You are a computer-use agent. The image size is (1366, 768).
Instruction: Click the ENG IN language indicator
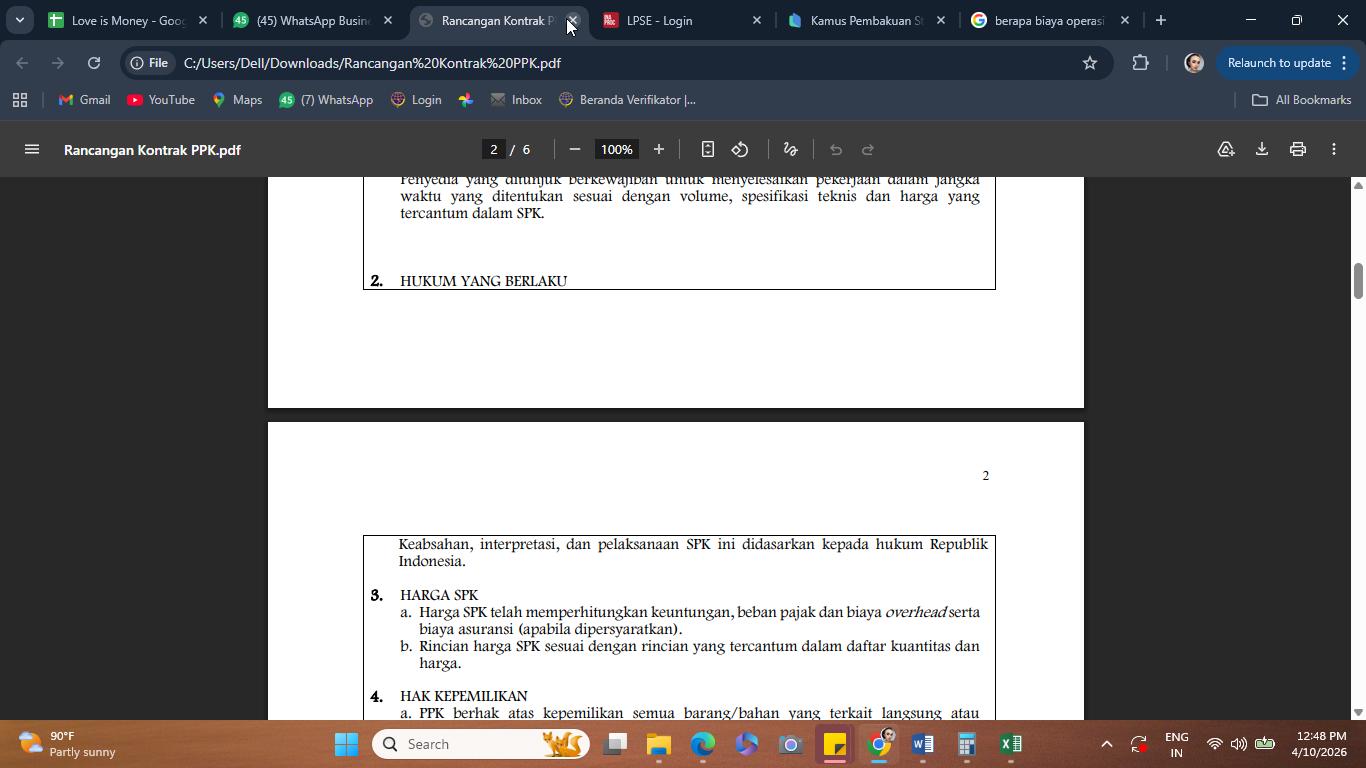pyautogui.click(x=1177, y=744)
